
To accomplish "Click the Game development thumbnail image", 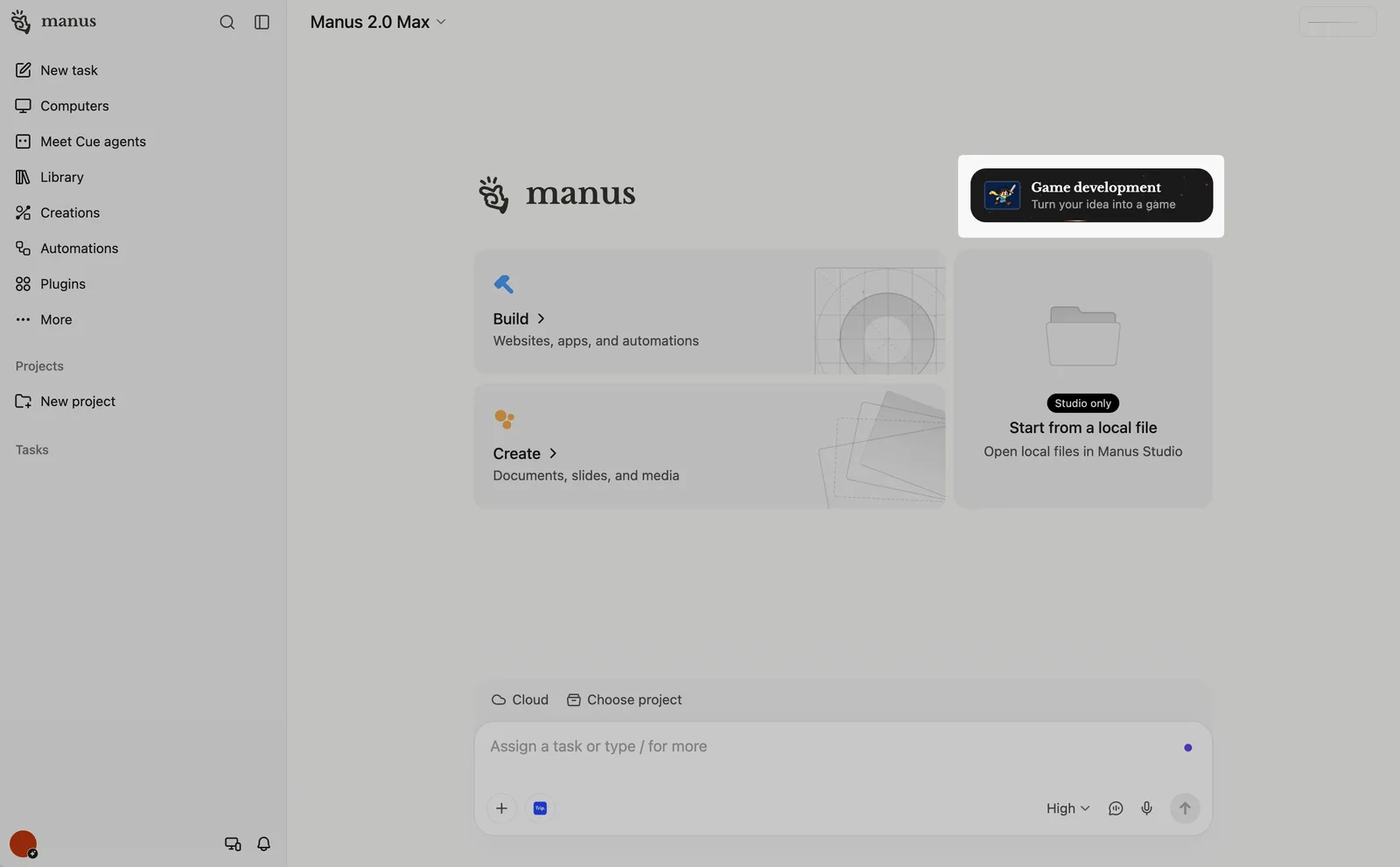I will 1002,195.
